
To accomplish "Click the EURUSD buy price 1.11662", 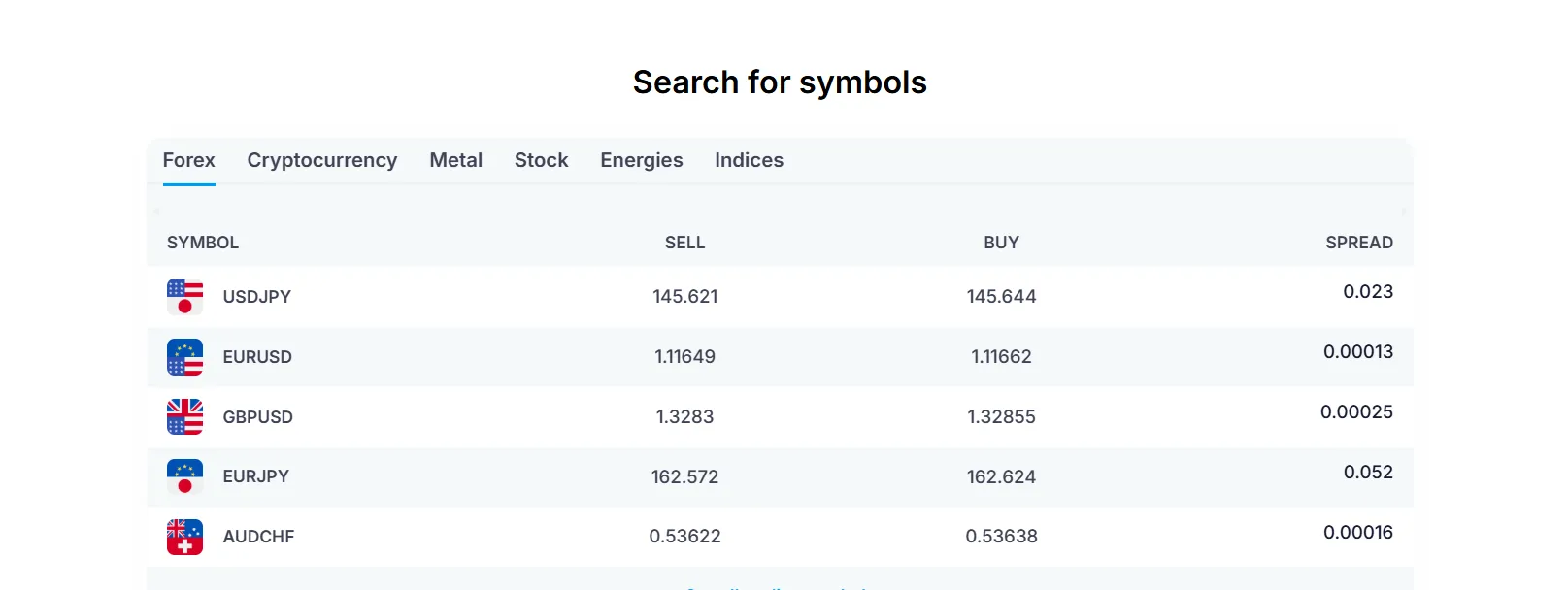I will 1002,357.
